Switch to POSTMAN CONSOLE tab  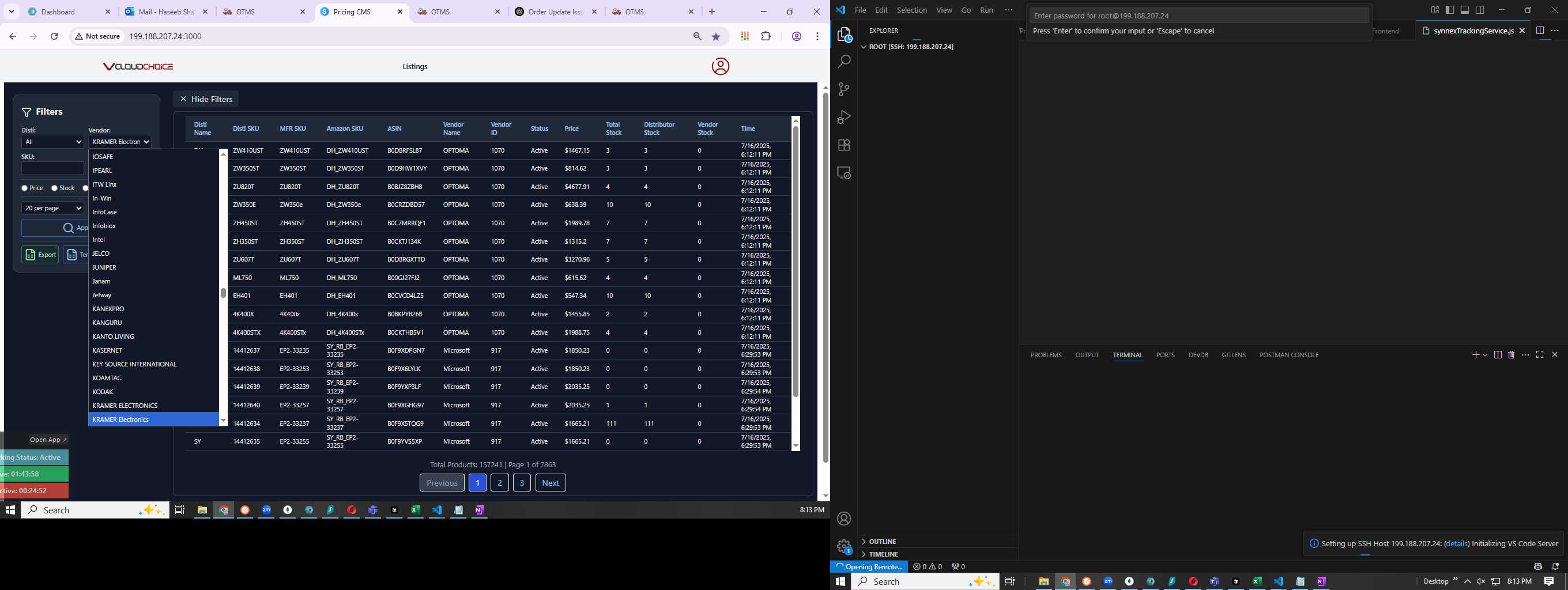coord(1288,354)
